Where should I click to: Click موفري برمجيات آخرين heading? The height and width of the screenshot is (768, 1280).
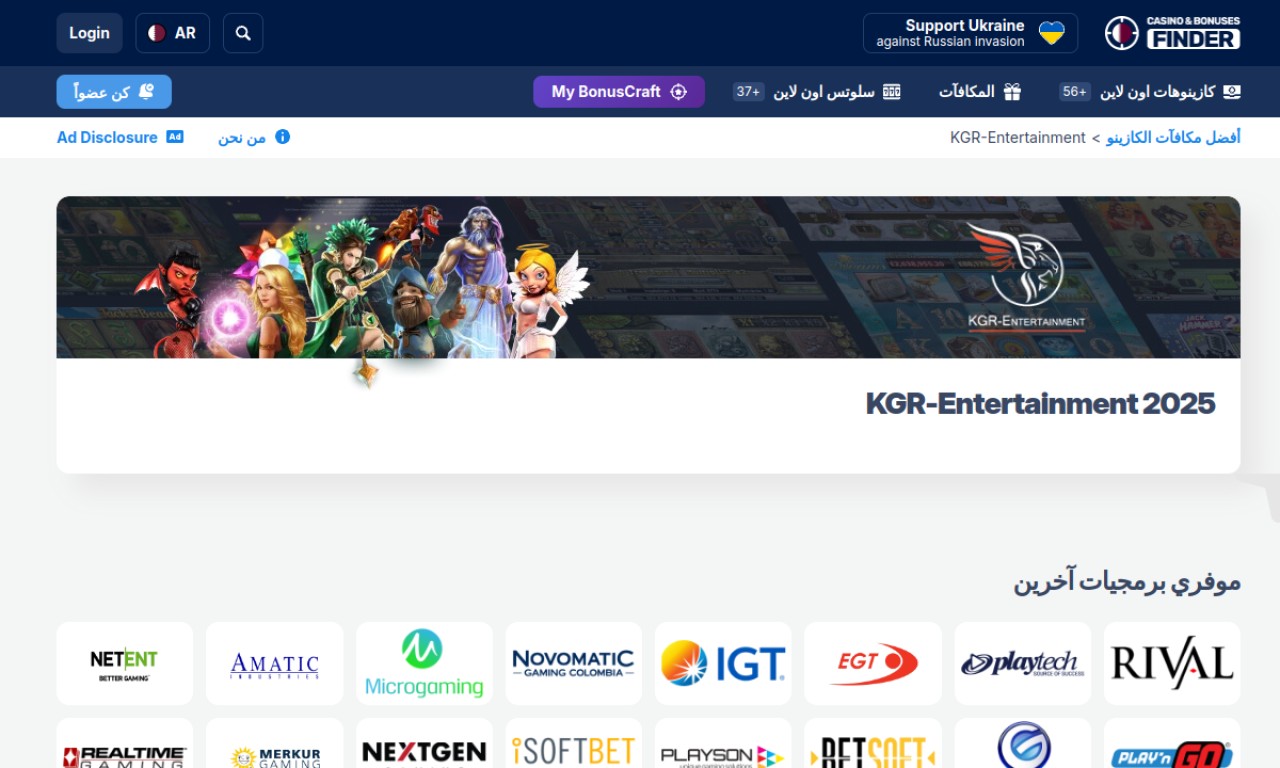(1127, 581)
